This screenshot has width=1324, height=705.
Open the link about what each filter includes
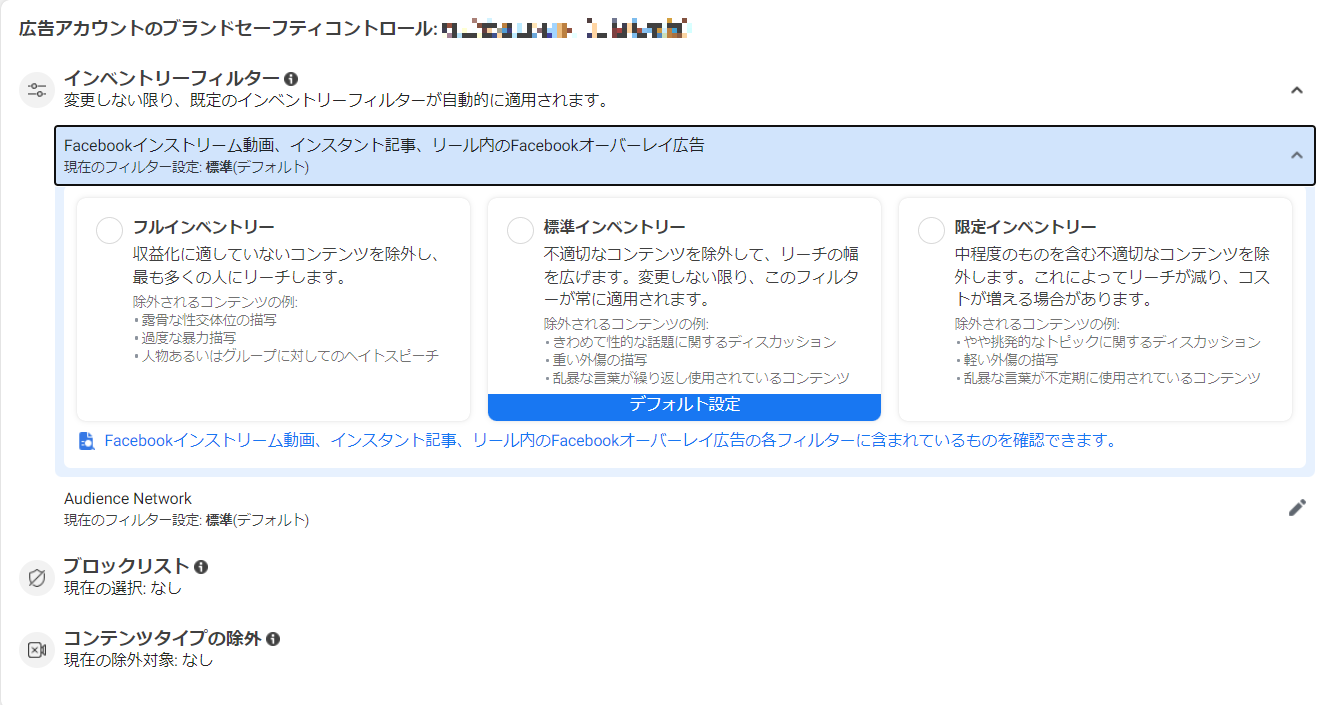pyautogui.click(x=609, y=441)
